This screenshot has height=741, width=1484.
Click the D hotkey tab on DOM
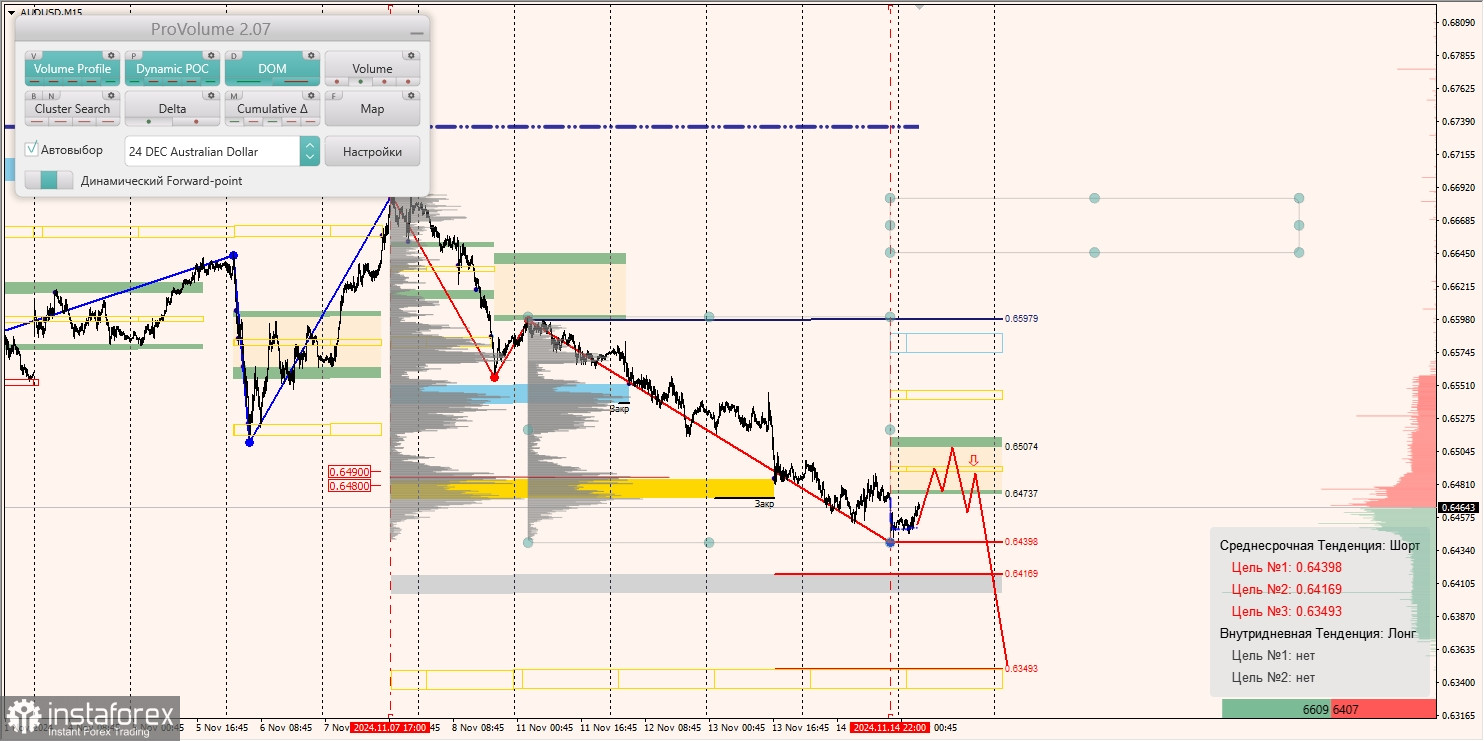point(235,56)
